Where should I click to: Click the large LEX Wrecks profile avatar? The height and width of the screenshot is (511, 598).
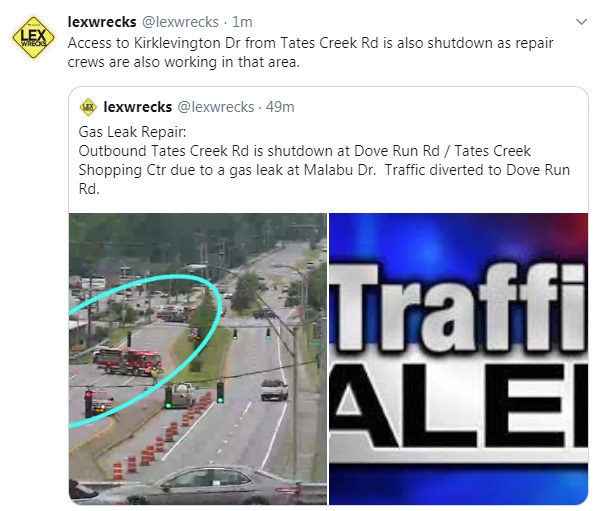click(x=34, y=37)
